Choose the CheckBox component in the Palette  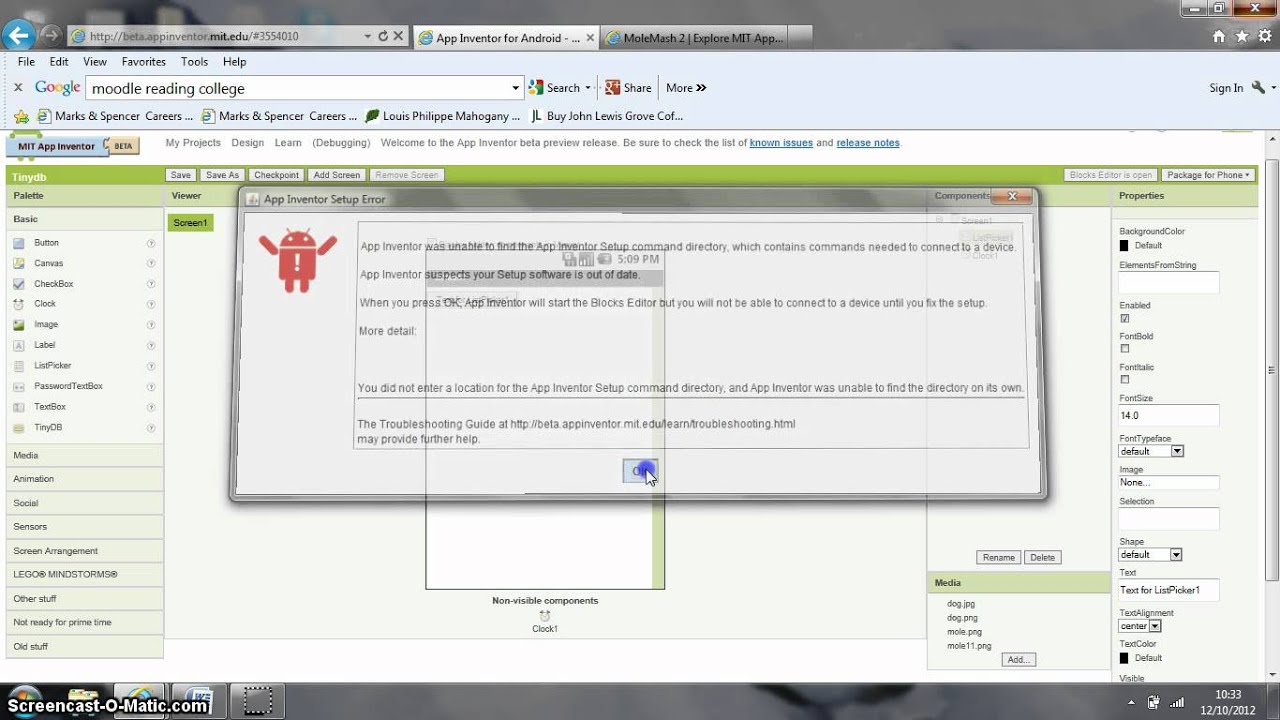pos(53,284)
